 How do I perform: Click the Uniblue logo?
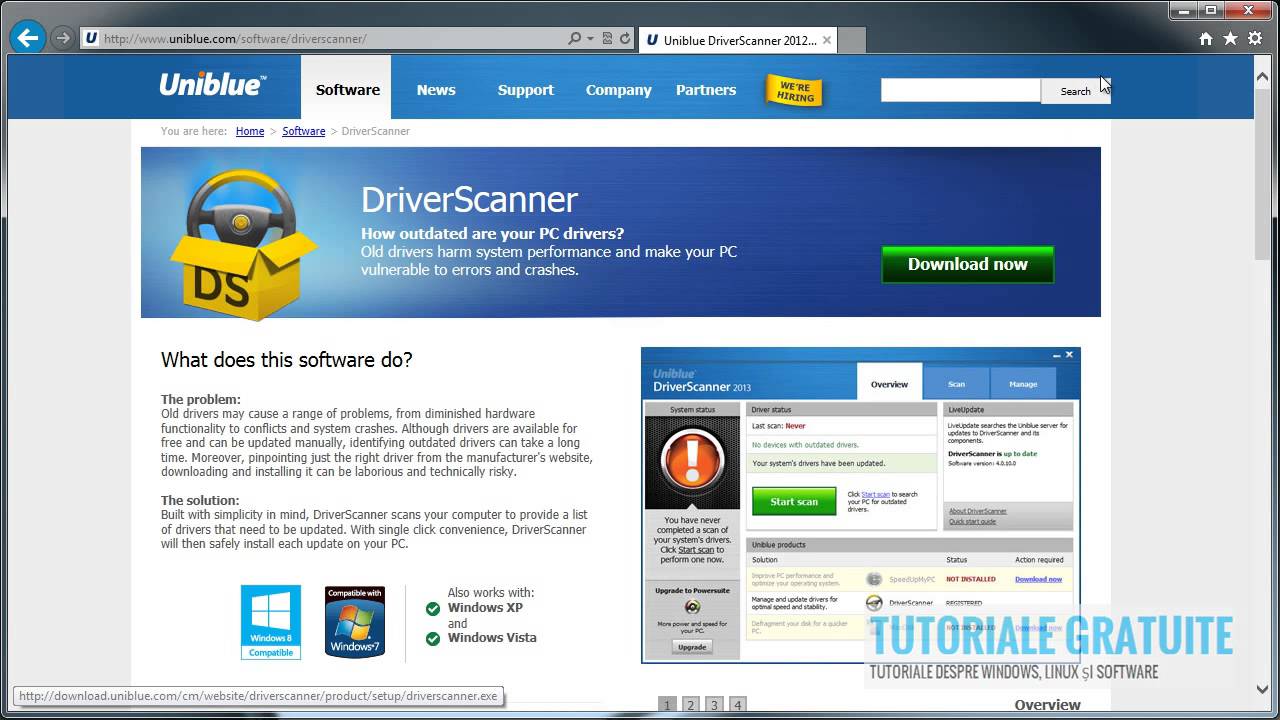tap(213, 85)
